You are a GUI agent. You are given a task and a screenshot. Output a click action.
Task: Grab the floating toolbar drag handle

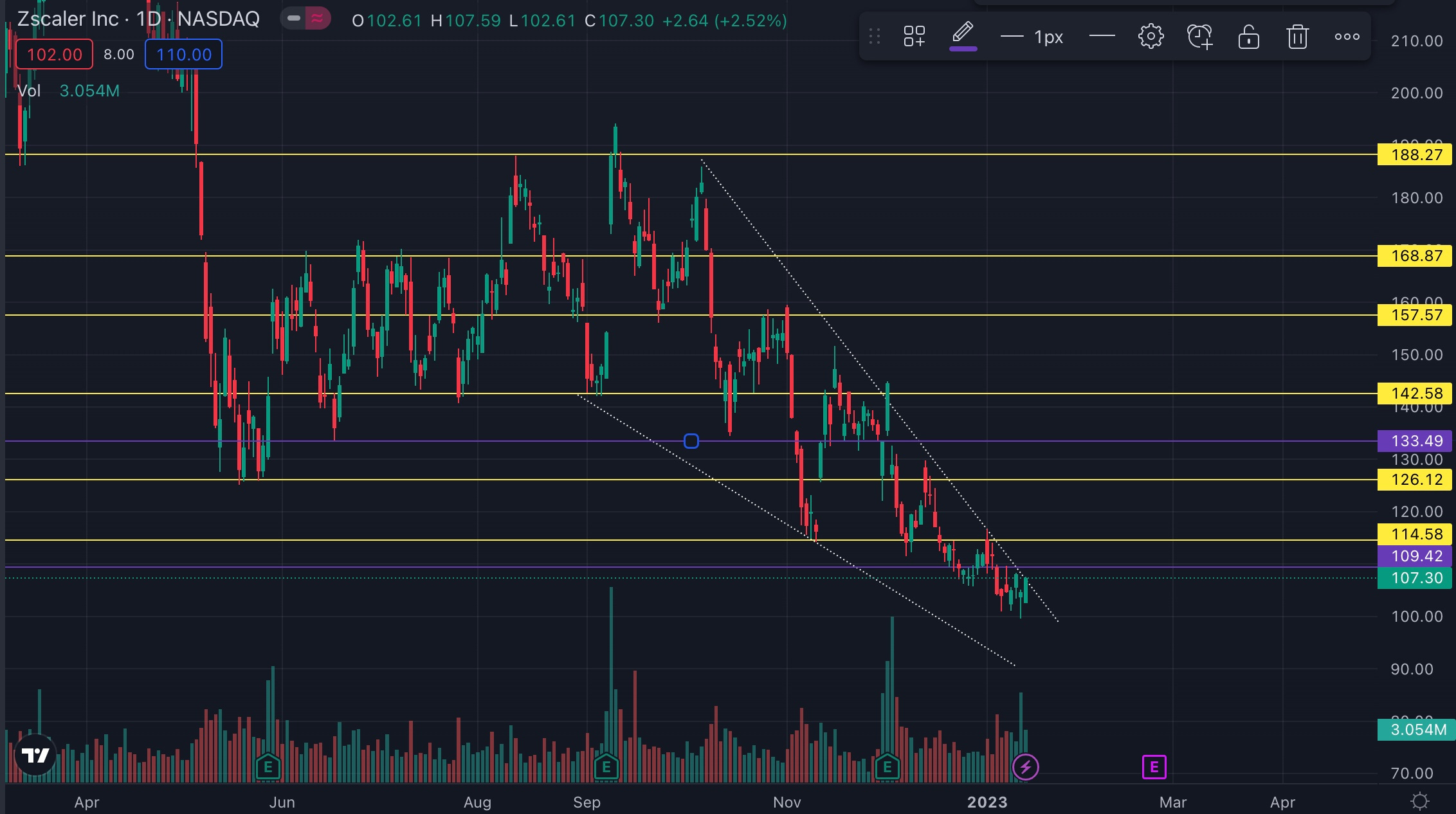pos(874,37)
